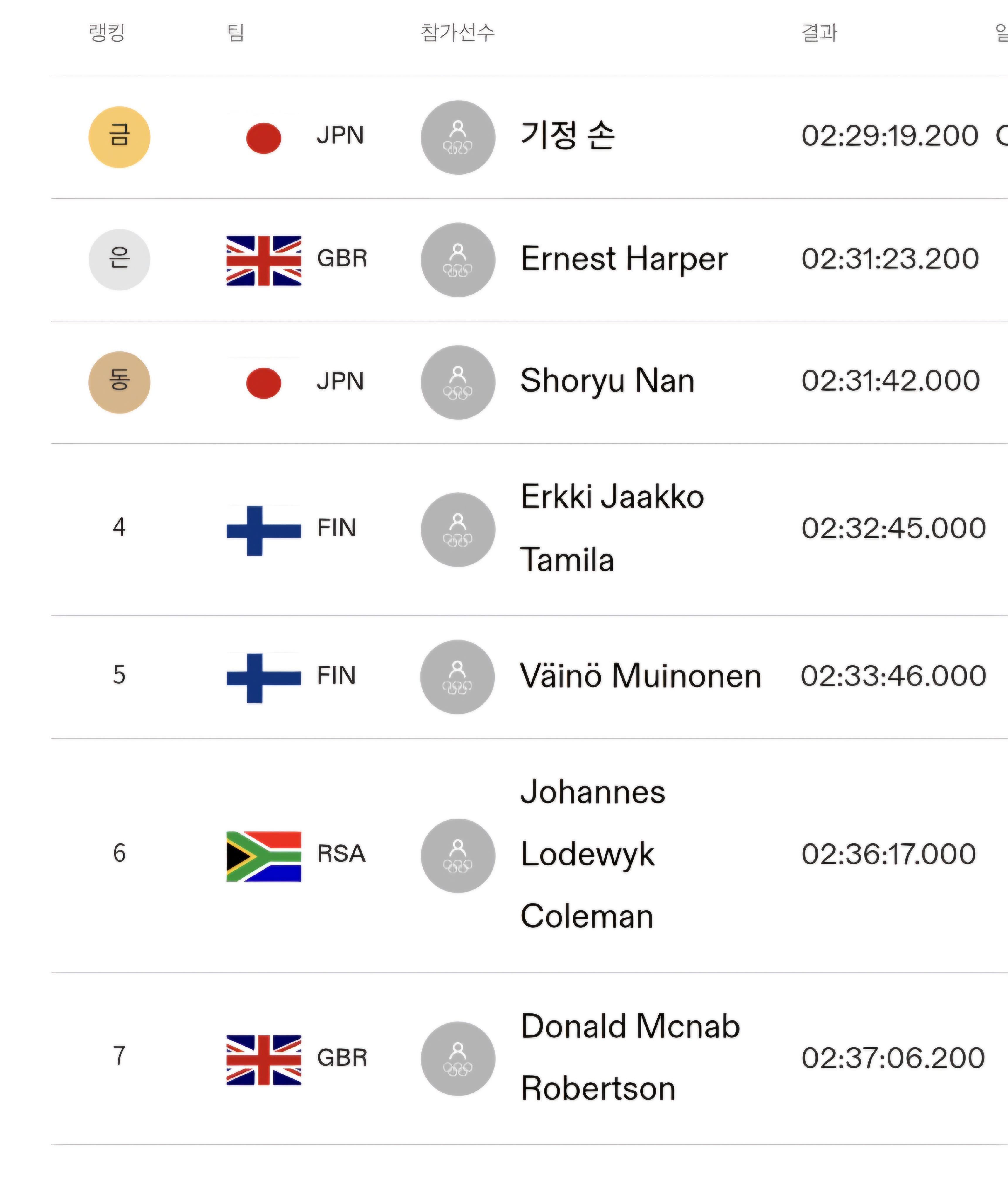Click Ernest Harper's athlete avatar
Screen dimensions: 1008x1184
tap(458, 259)
